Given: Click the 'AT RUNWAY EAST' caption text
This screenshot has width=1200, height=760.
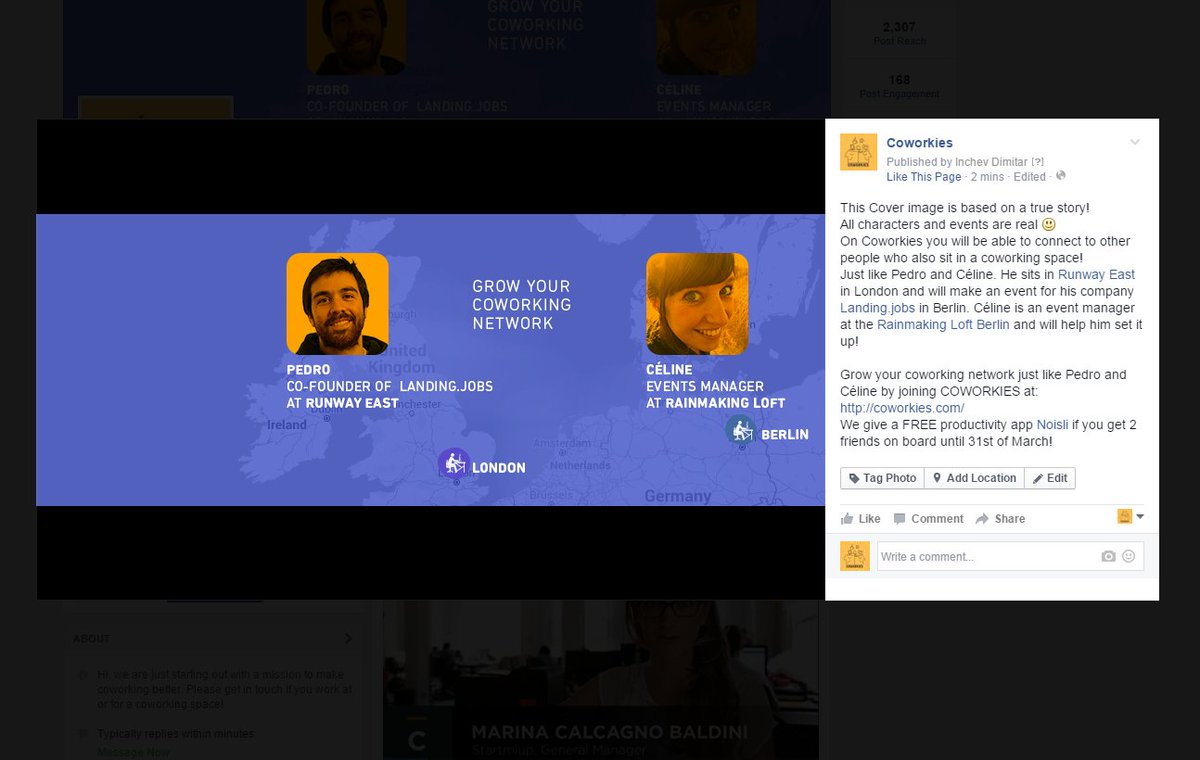Looking at the screenshot, I should coord(343,404).
